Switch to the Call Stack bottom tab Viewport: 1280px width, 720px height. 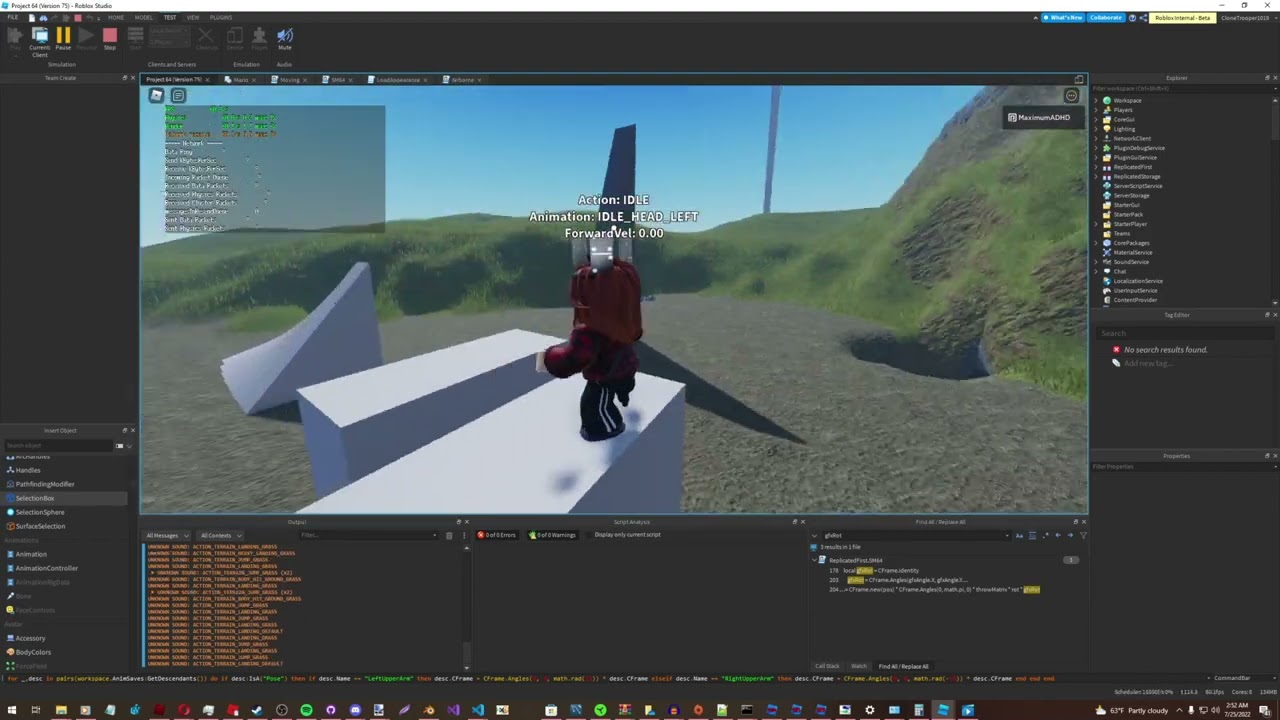pos(827,666)
